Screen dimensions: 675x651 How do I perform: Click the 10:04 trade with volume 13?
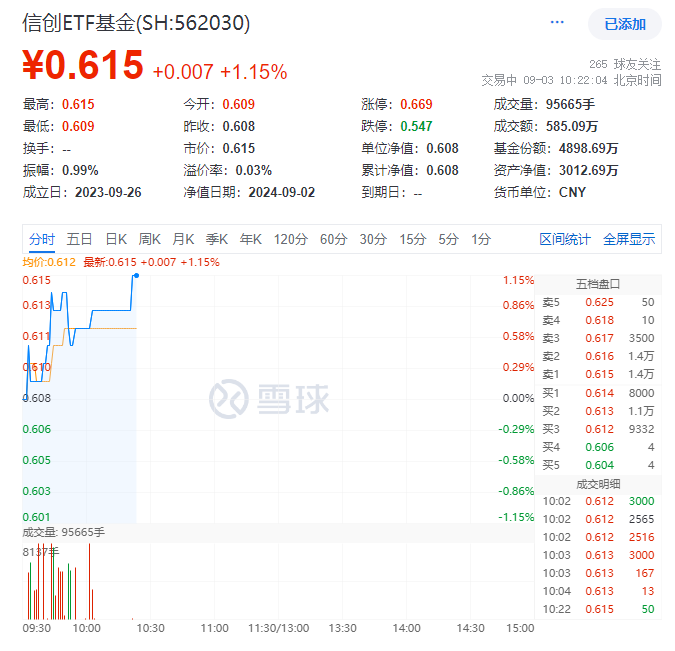pyautogui.click(x=598, y=591)
